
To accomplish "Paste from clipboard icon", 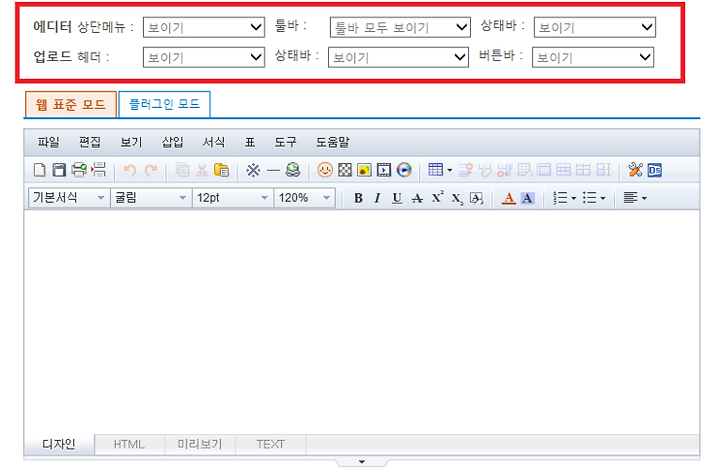I will [221, 170].
